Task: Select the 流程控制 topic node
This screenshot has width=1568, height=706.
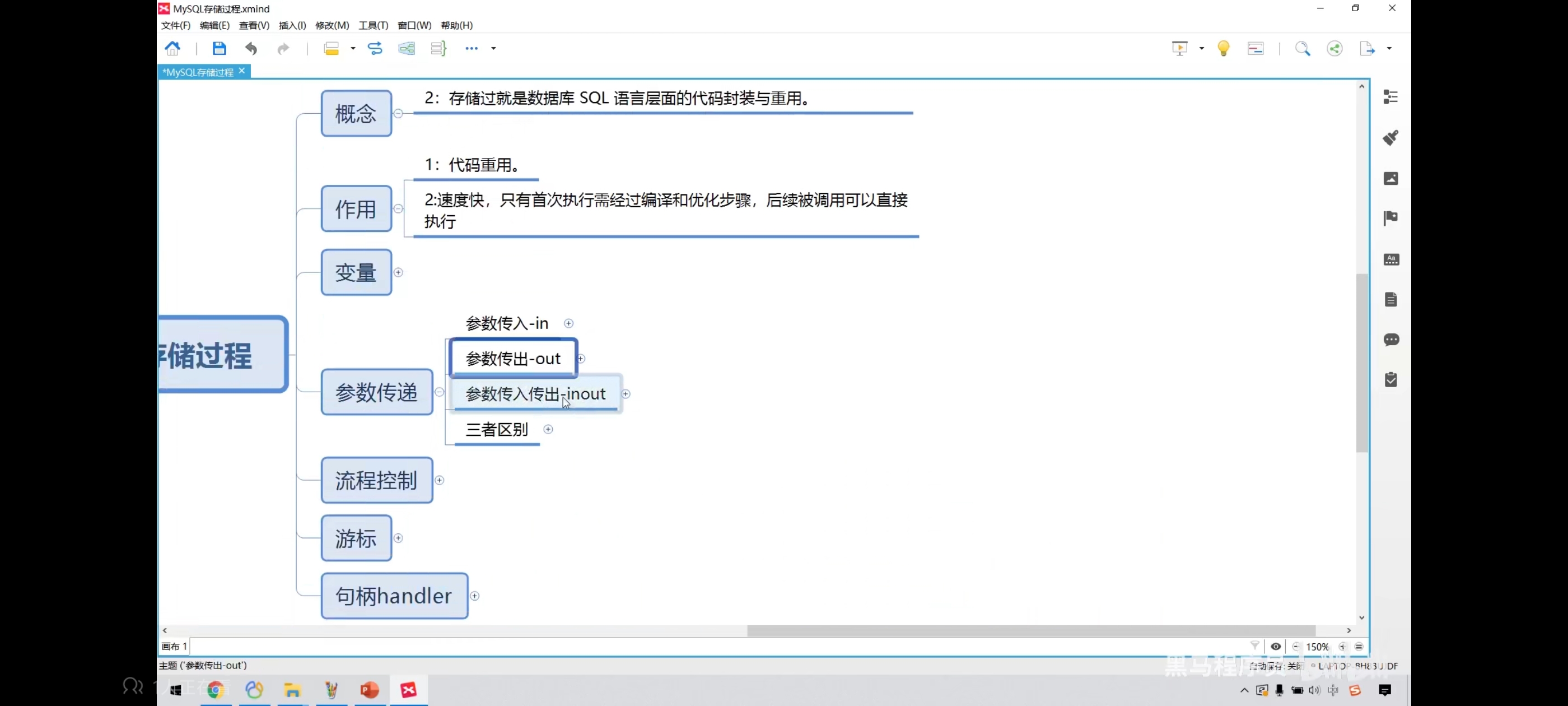Action: click(376, 481)
